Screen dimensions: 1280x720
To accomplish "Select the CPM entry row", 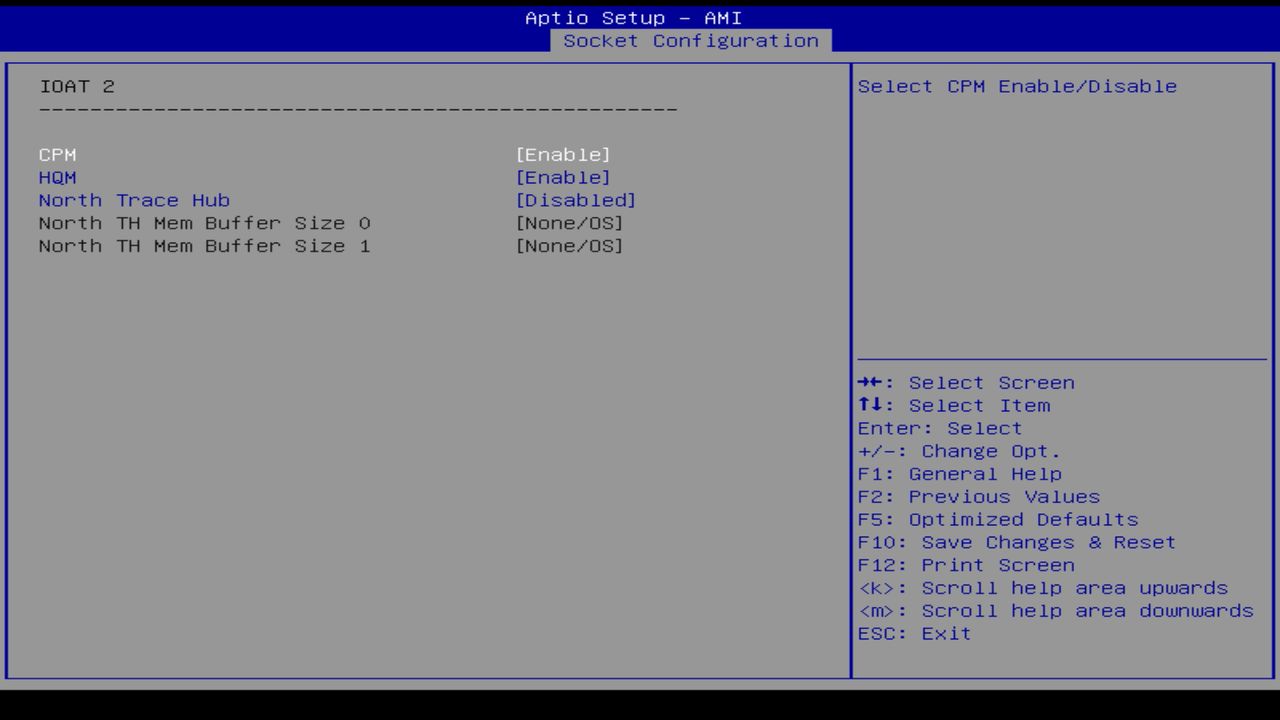I will tap(57, 154).
